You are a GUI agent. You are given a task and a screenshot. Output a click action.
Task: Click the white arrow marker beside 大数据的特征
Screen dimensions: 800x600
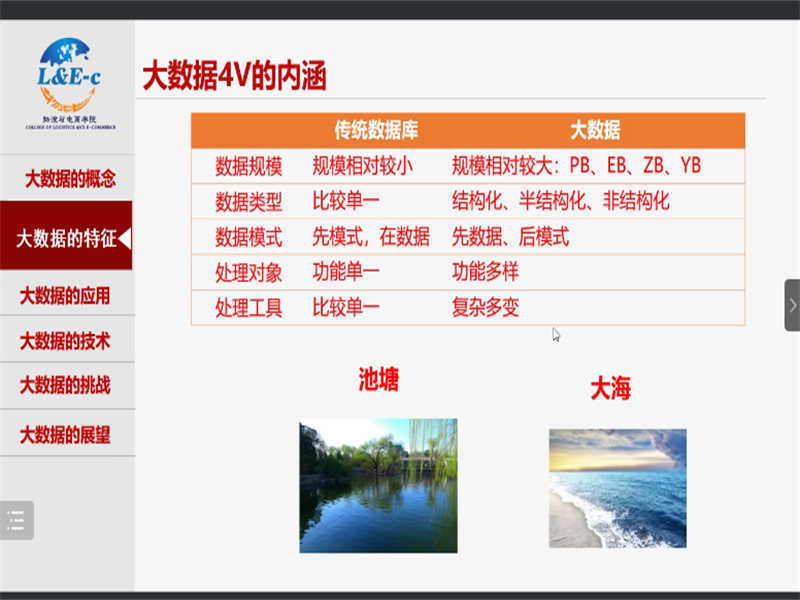click(125, 238)
